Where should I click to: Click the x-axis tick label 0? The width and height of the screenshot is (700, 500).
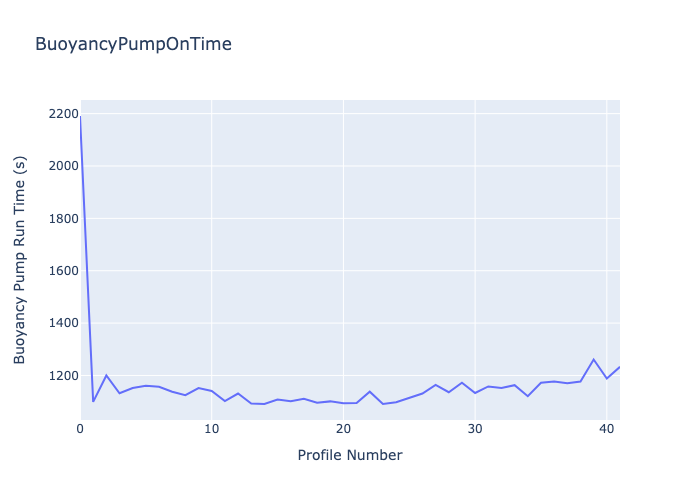click(x=80, y=429)
